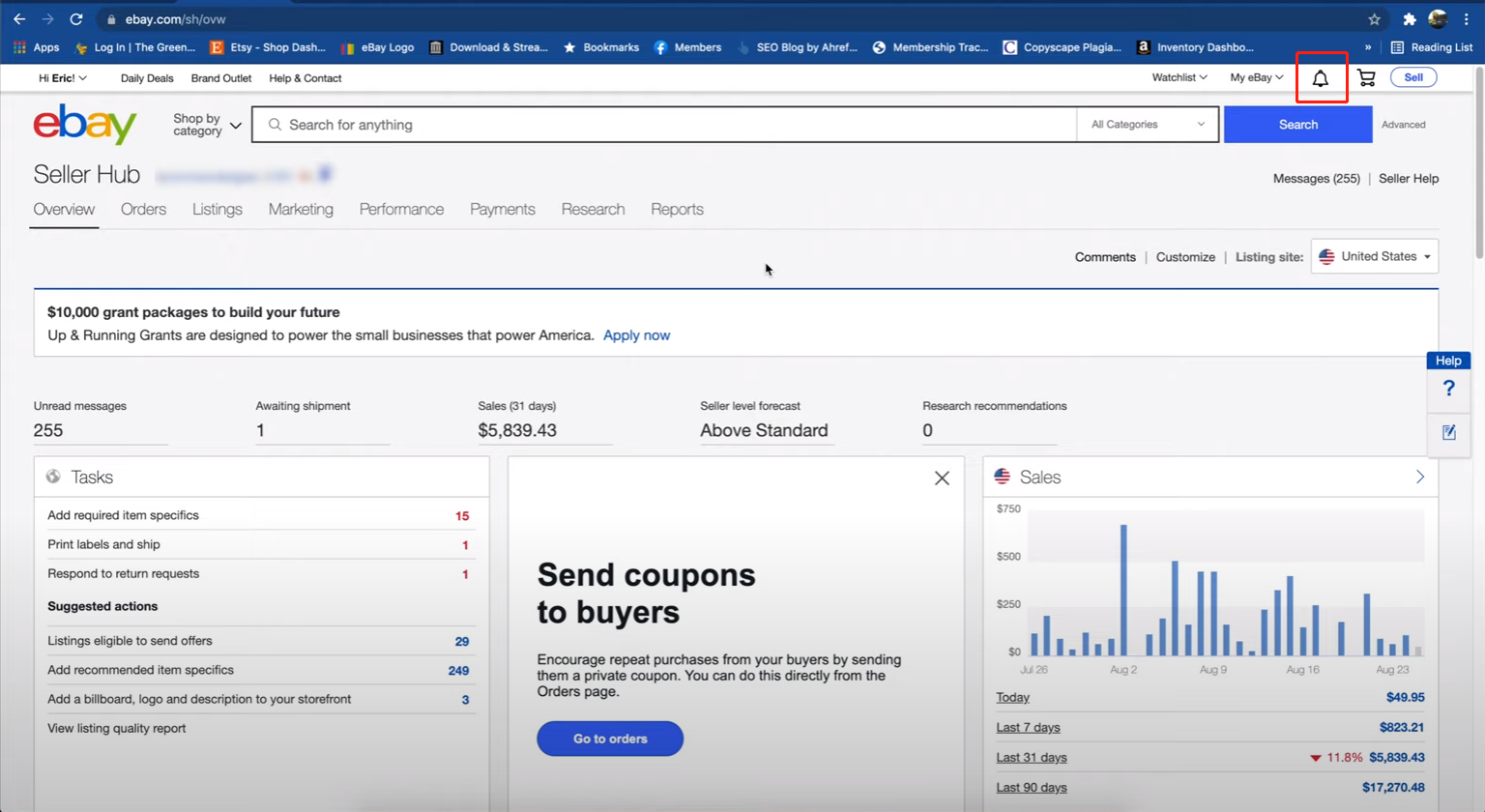Screen dimensions: 1485x812
Task: Expand the Hi Eric account dropdown
Action: (63, 78)
